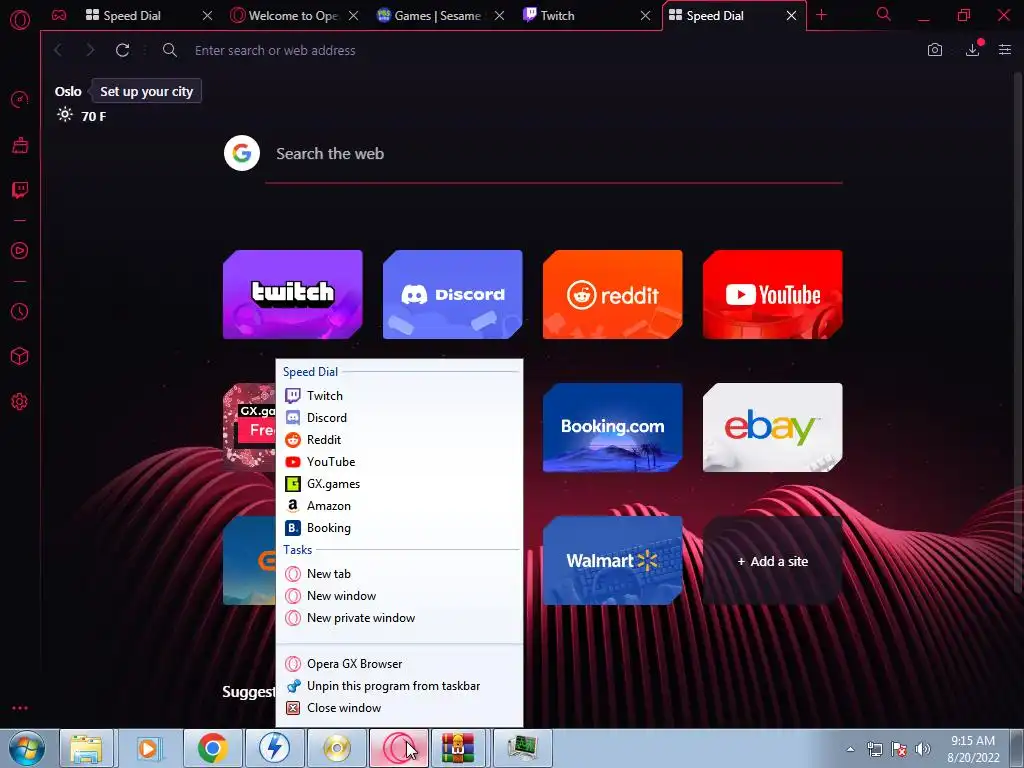Click Add a site tile
Image resolution: width=1024 pixels, height=768 pixels.
tap(773, 561)
